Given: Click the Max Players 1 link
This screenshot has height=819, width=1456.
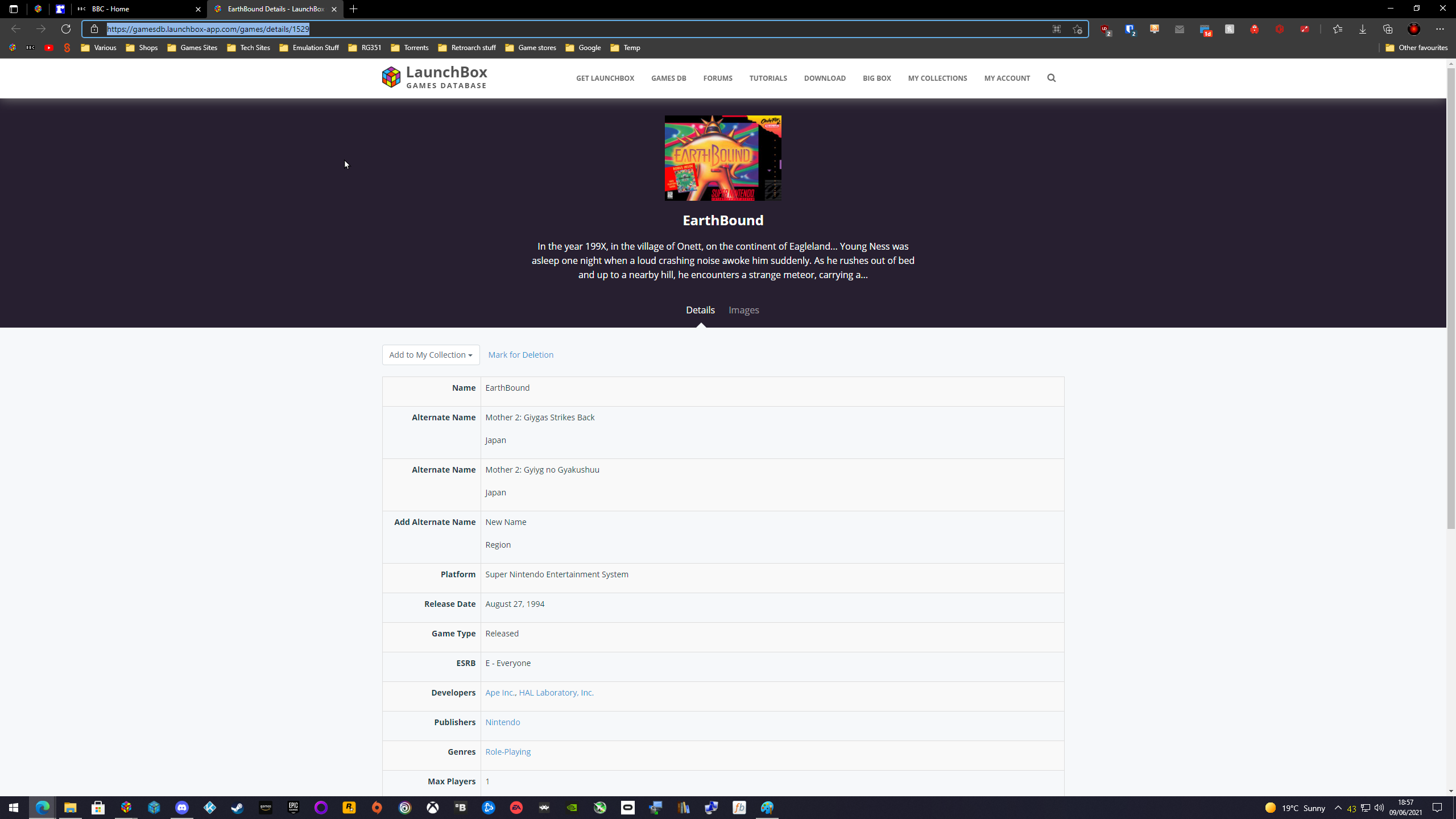Looking at the screenshot, I should coord(487,781).
